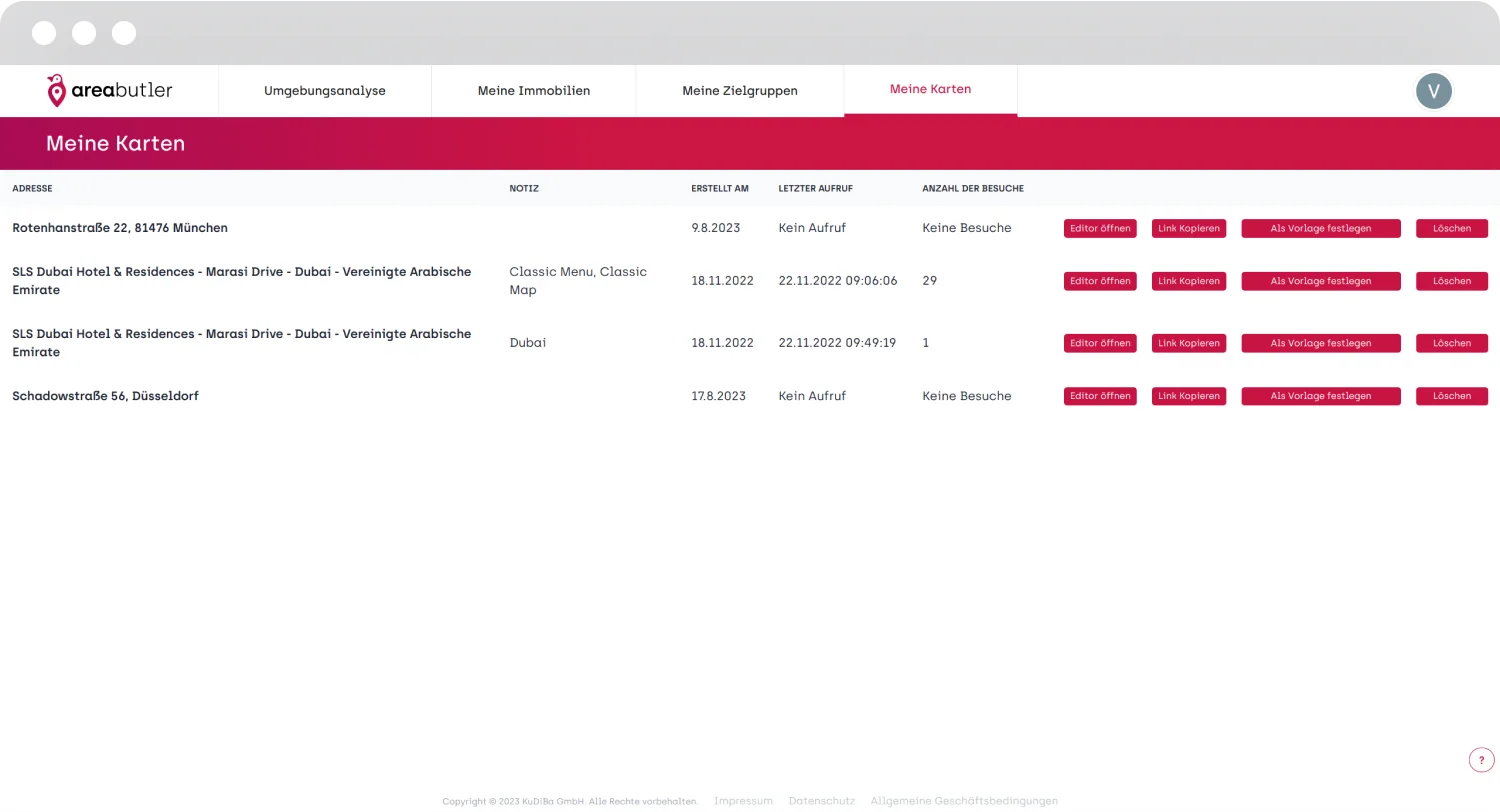Click the Notiz column header

pyautogui.click(x=524, y=188)
